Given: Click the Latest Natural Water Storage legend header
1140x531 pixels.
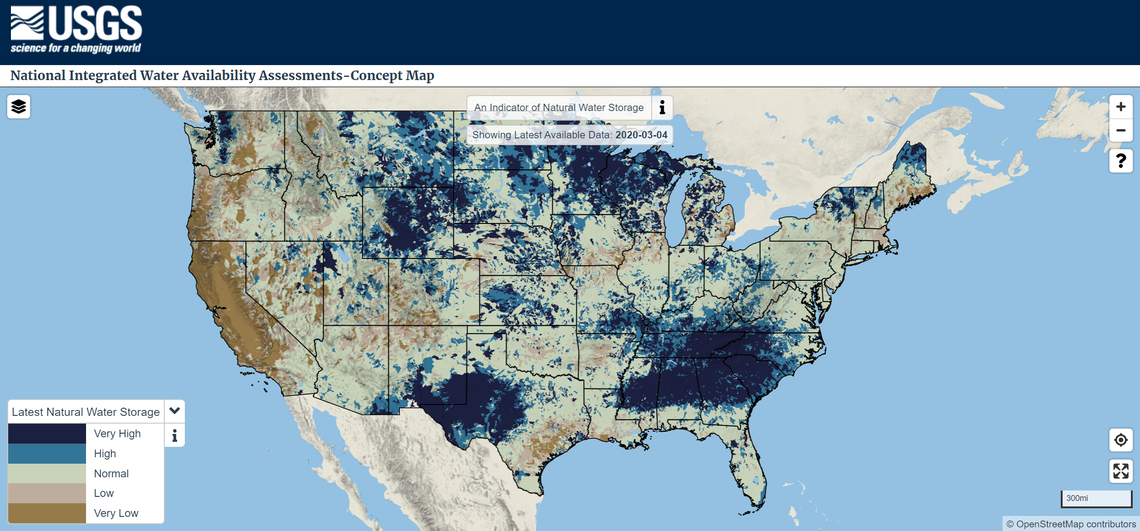Looking at the screenshot, I should (x=85, y=412).
